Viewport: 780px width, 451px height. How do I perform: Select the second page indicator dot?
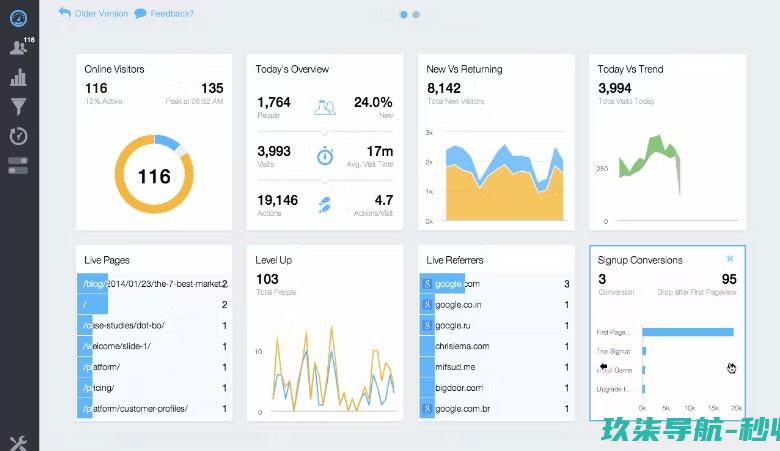coord(416,14)
